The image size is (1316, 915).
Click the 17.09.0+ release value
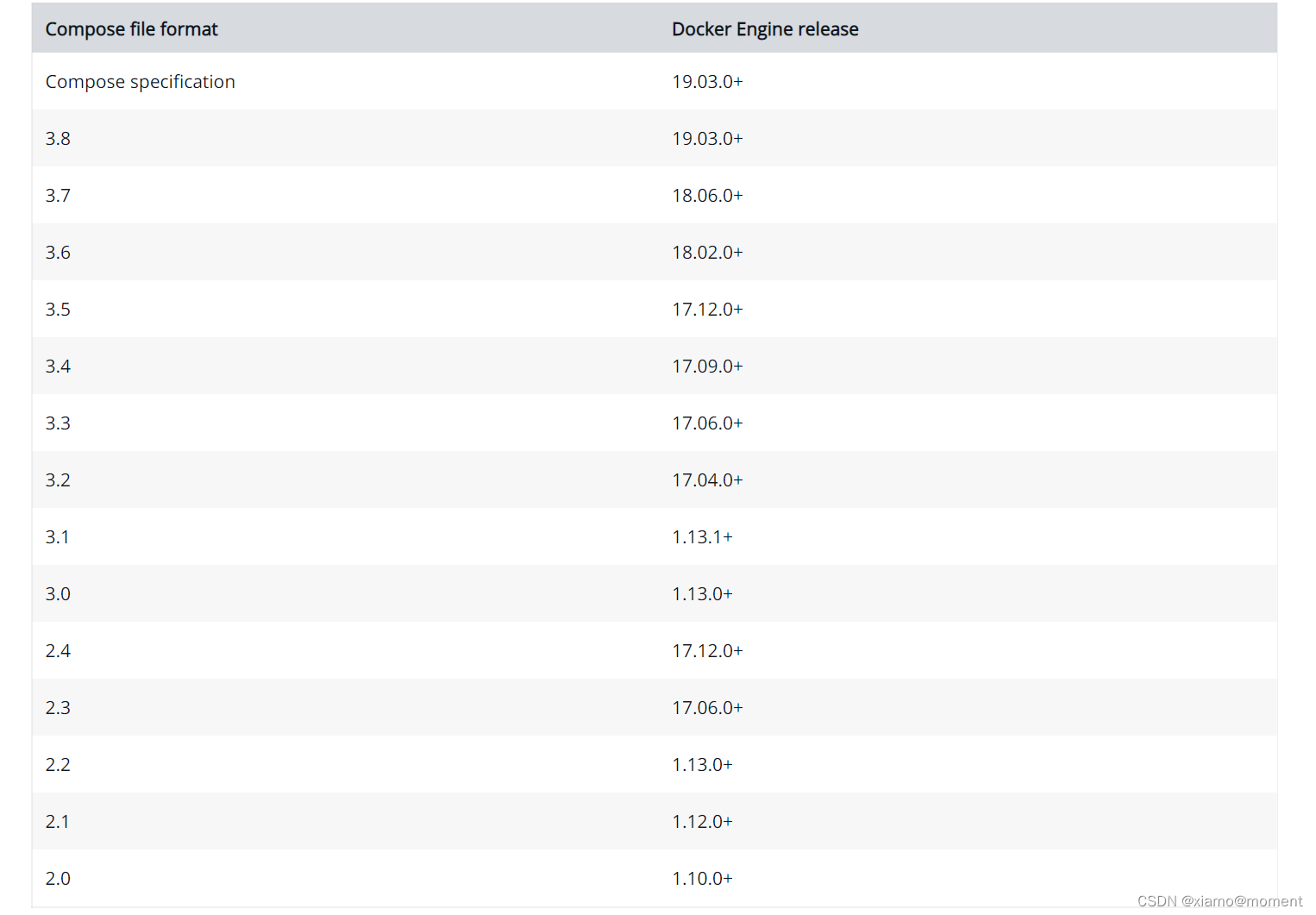click(x=707, y=367)
